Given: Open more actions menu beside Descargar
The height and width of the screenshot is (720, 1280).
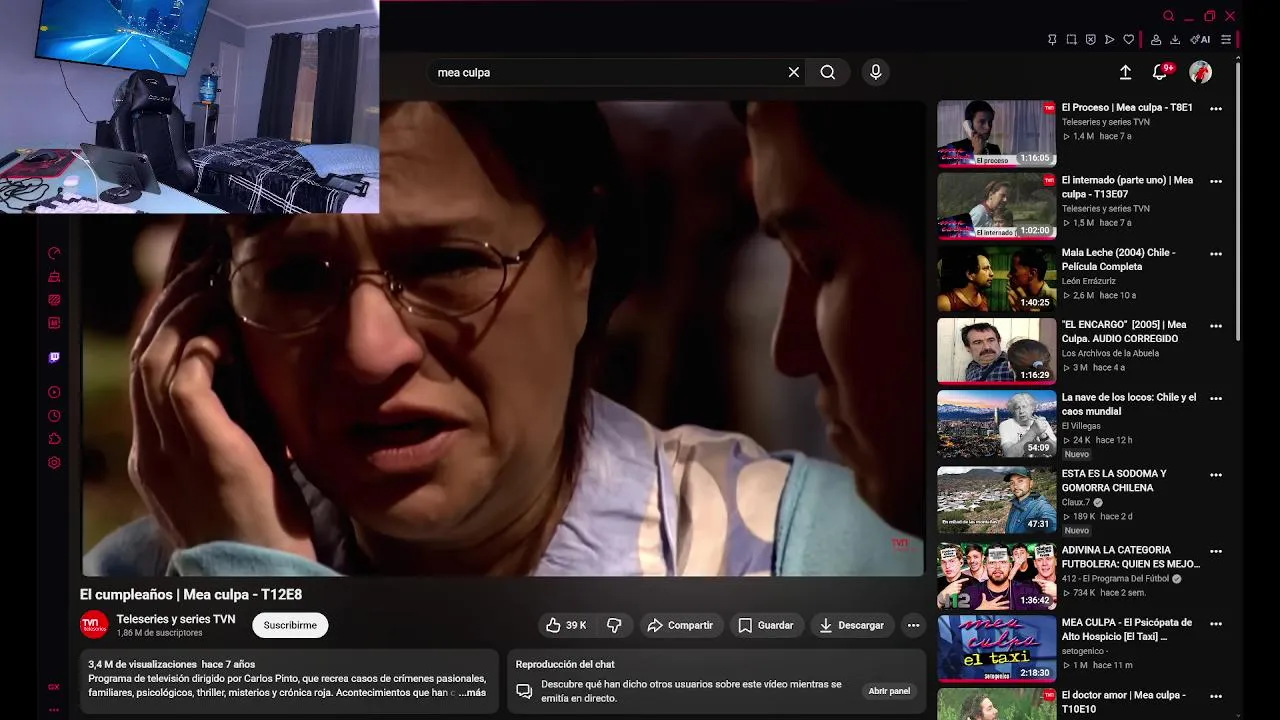Looking at the screenshot, I should [913, 625].
